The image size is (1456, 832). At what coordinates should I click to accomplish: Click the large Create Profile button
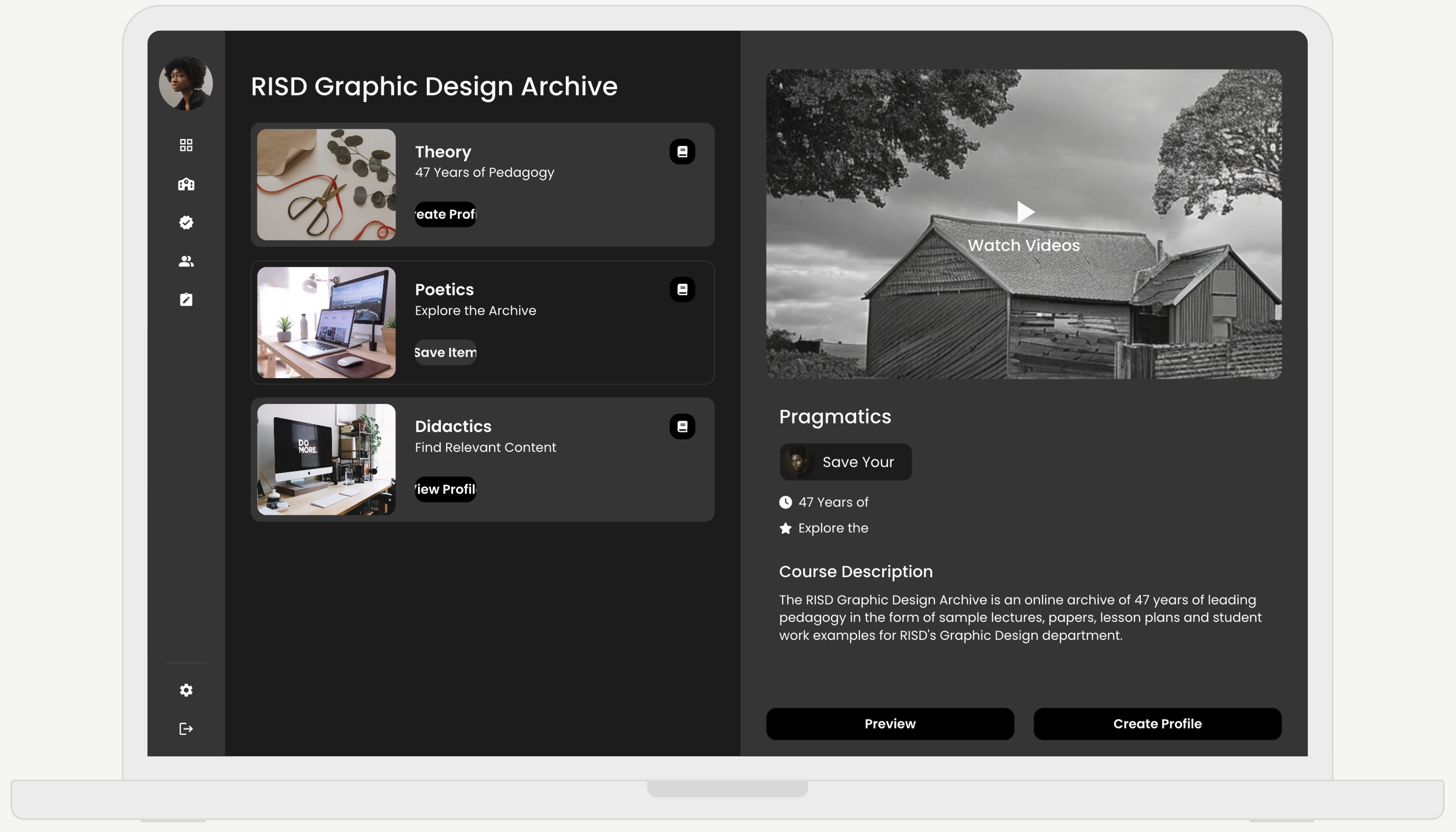(1157, 724)
